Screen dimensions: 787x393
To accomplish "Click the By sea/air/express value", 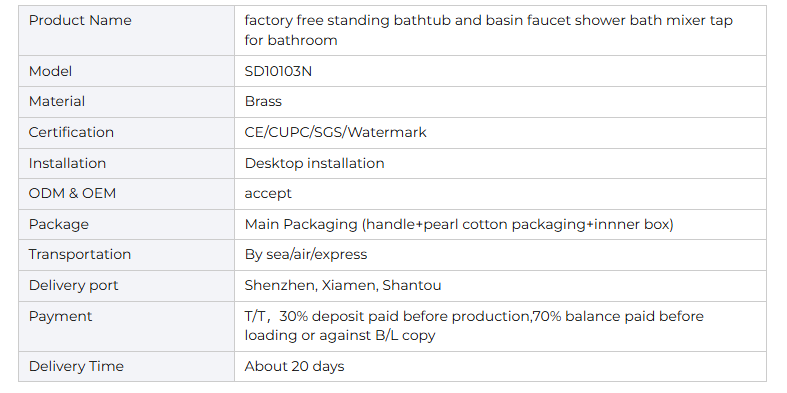I will click(306, 254).
